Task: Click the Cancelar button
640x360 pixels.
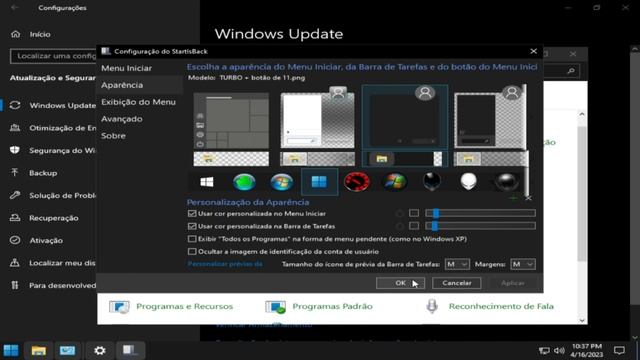Action: (457, 283)
